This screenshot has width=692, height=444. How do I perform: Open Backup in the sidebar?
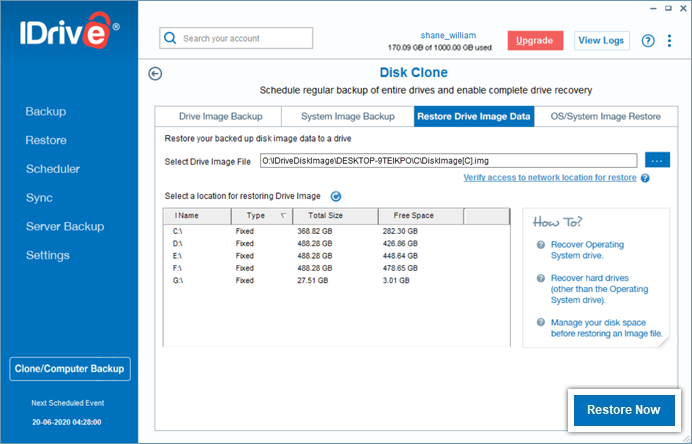click(x=46, y=112)
